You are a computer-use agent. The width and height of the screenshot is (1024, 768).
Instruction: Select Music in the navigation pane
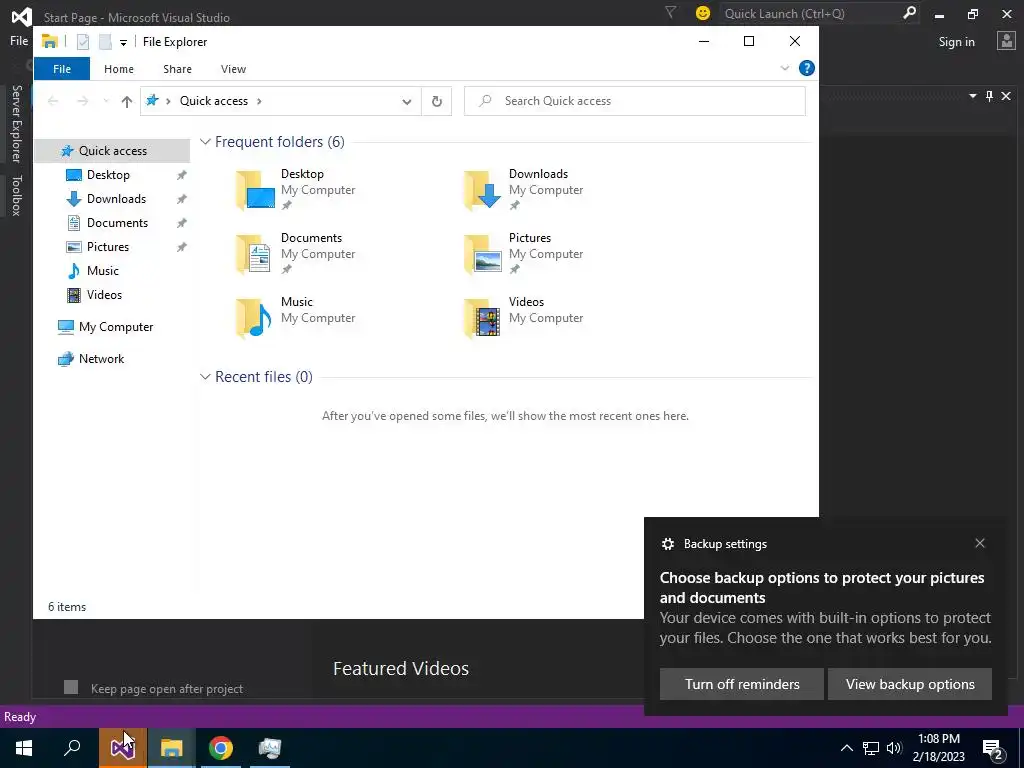coord(103,271)
